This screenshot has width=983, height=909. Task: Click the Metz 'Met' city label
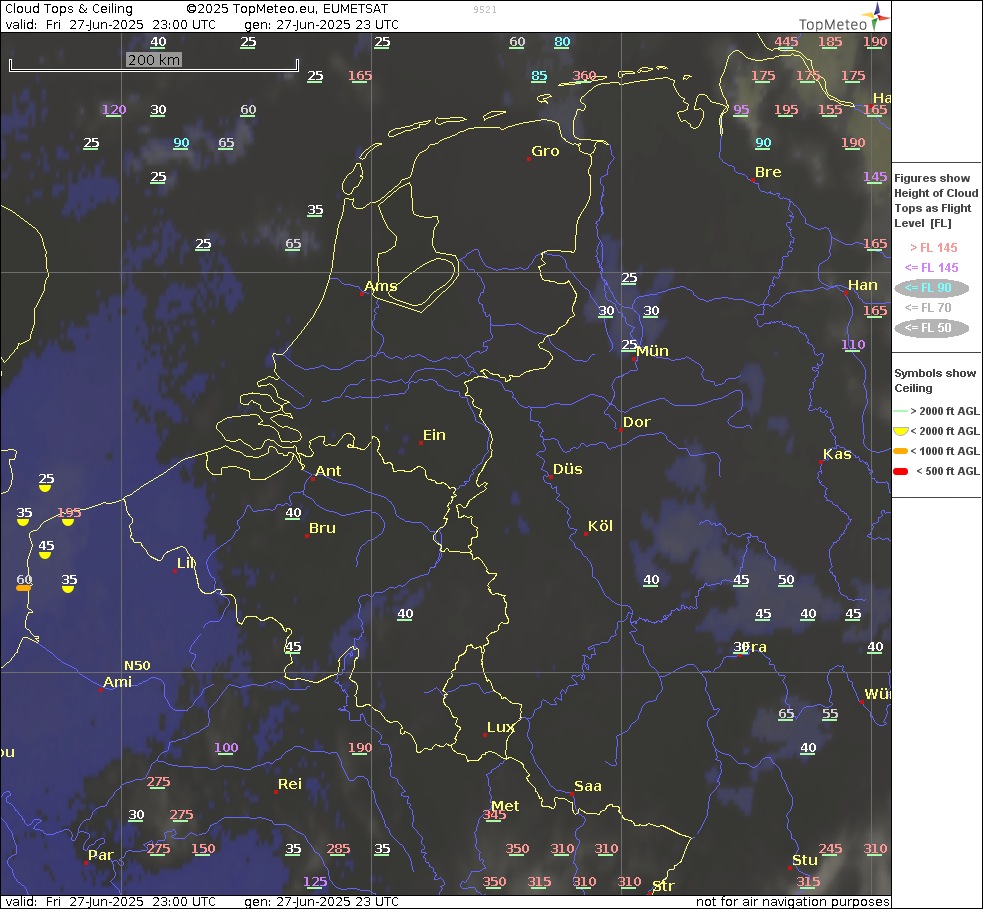point(505,806)
